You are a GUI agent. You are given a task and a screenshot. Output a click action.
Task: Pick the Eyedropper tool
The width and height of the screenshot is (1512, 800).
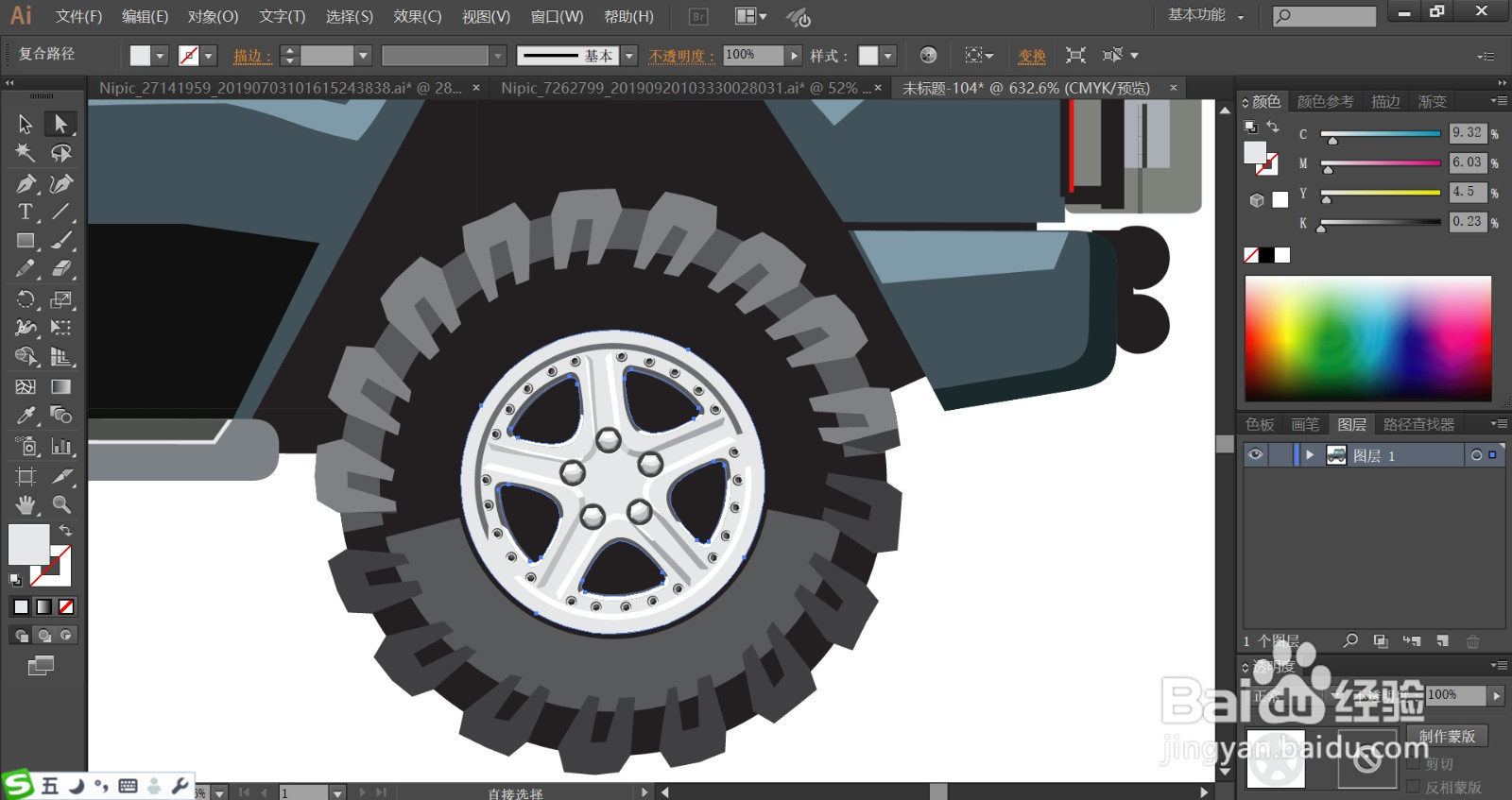(26, 416)
